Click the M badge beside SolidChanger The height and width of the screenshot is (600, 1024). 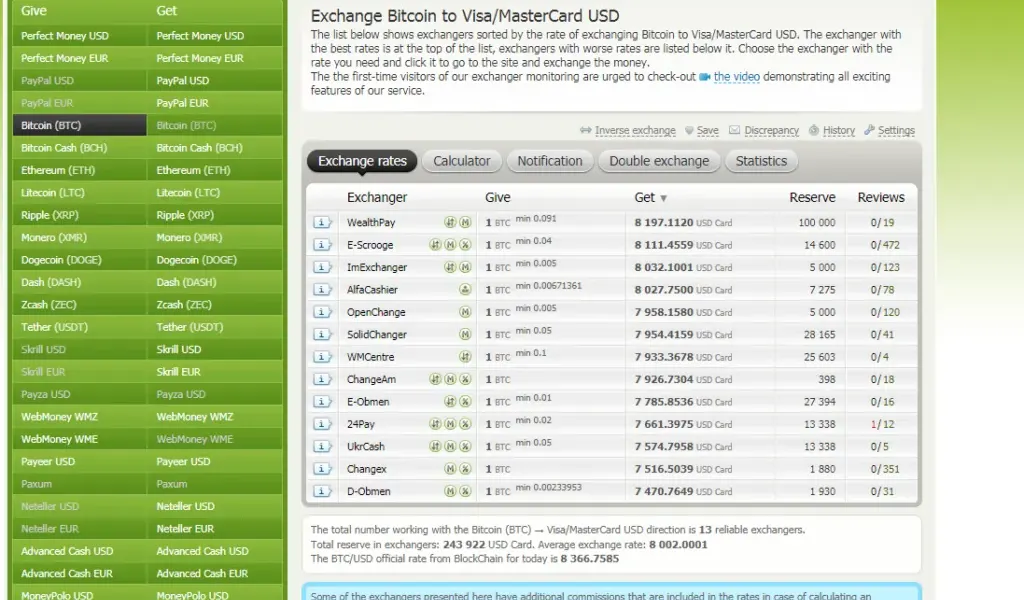pos(465,334)
